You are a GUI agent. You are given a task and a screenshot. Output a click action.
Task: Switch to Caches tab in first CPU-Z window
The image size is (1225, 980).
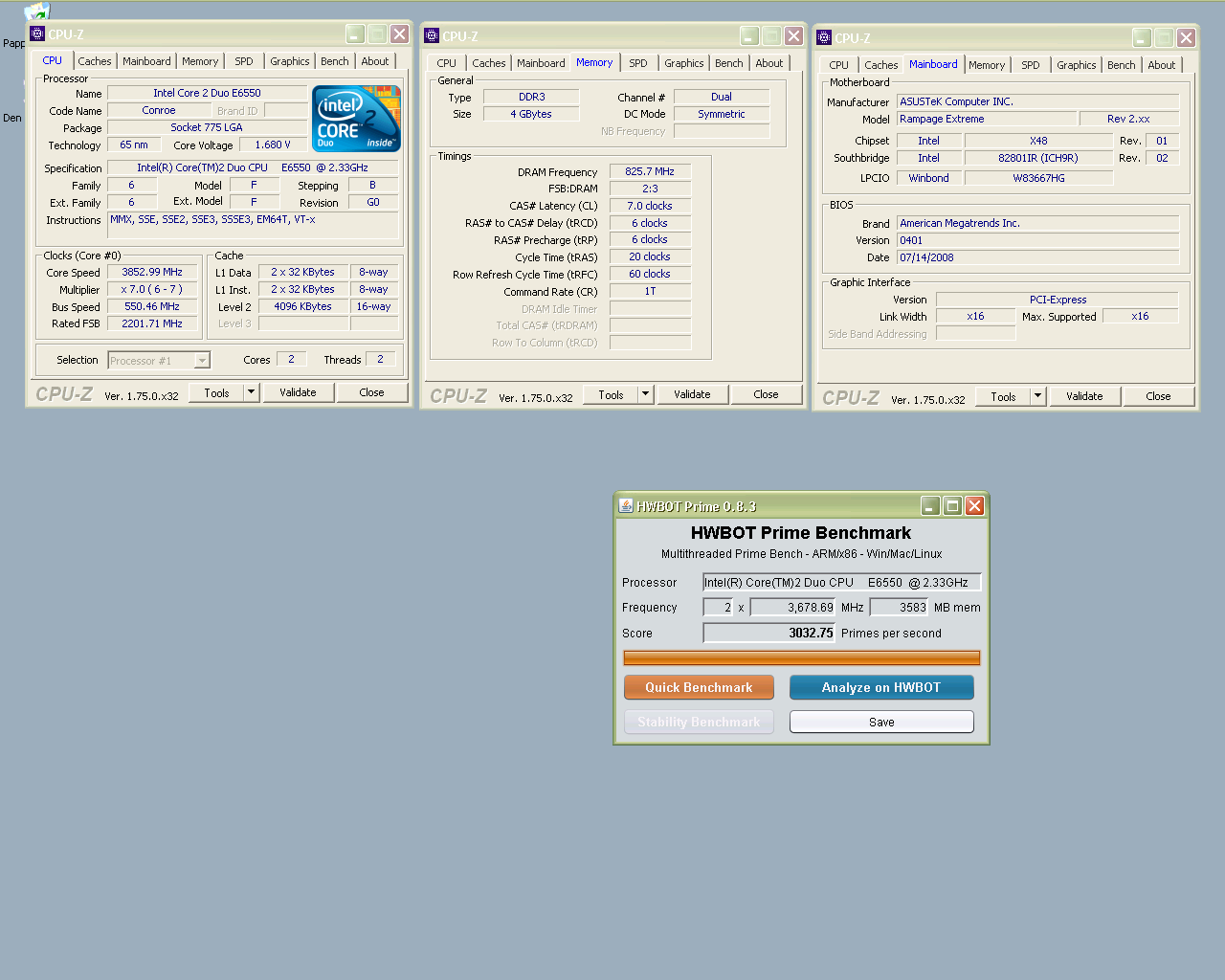pos(95,61)
